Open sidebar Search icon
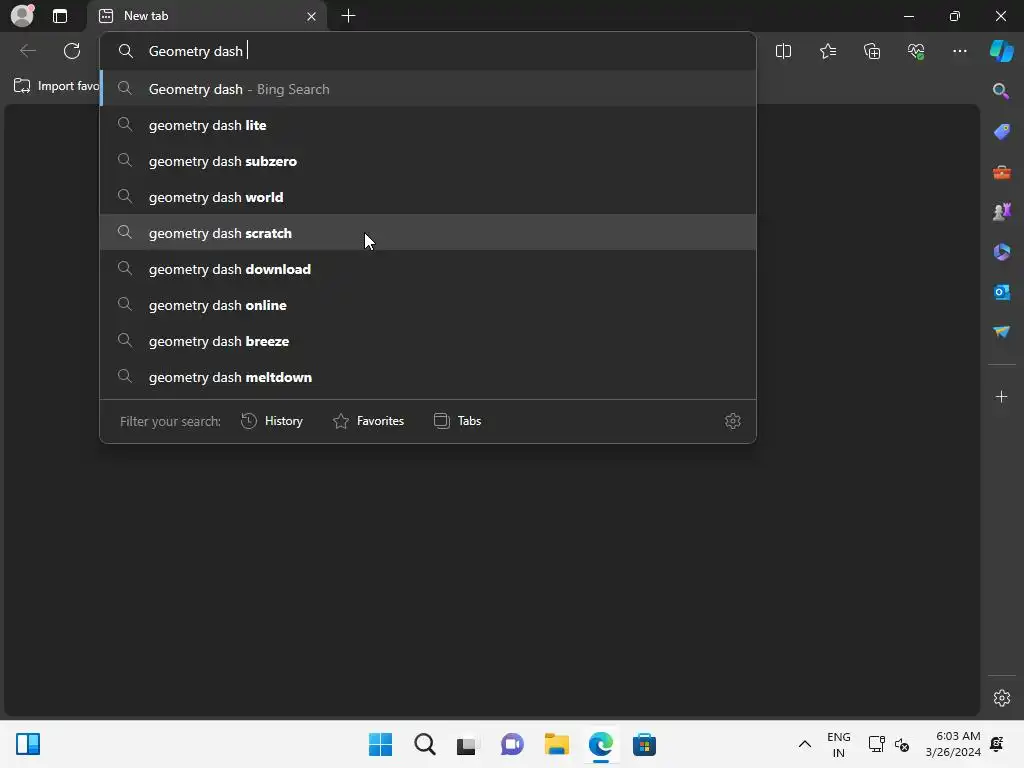The height and width of the screenshot is (768, 1024). click(x=1001, y=91)
